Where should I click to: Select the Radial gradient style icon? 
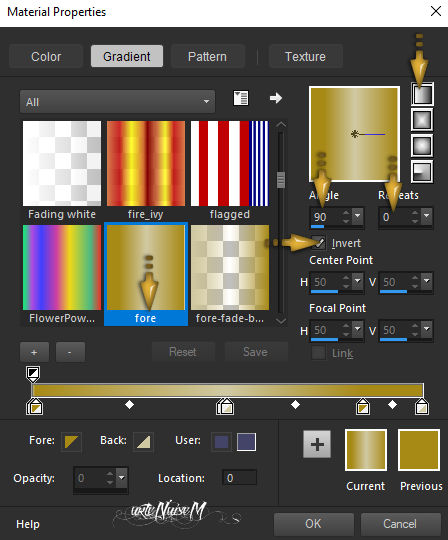(x=422, y=171)
